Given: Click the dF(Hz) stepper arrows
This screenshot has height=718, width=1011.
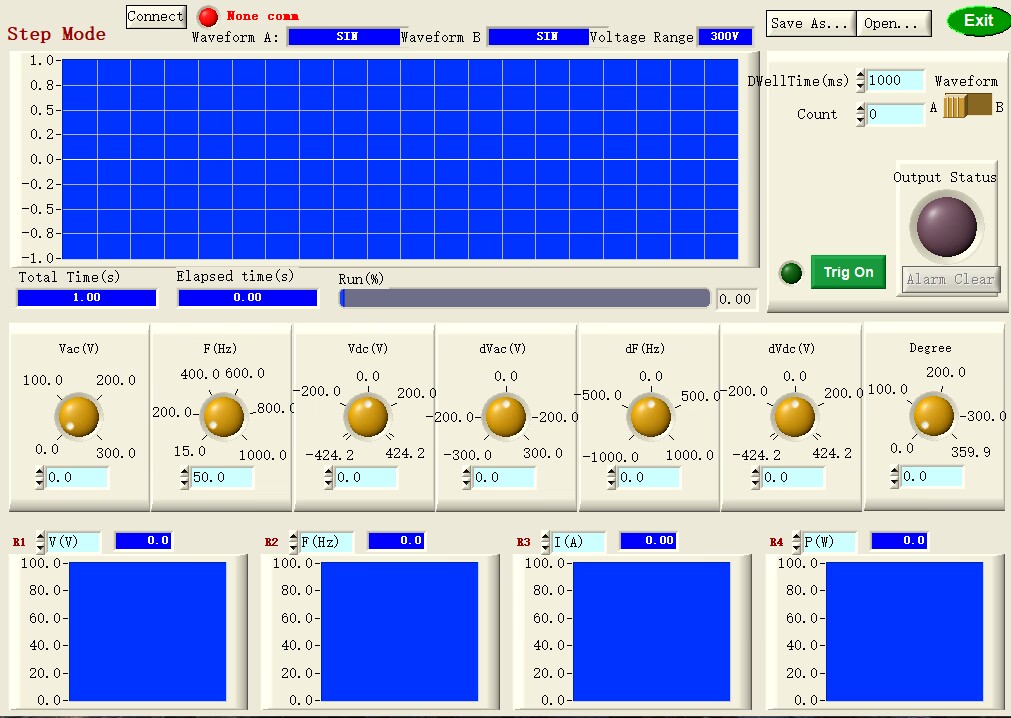Looking at the screenshot, I should coord(612,478).
